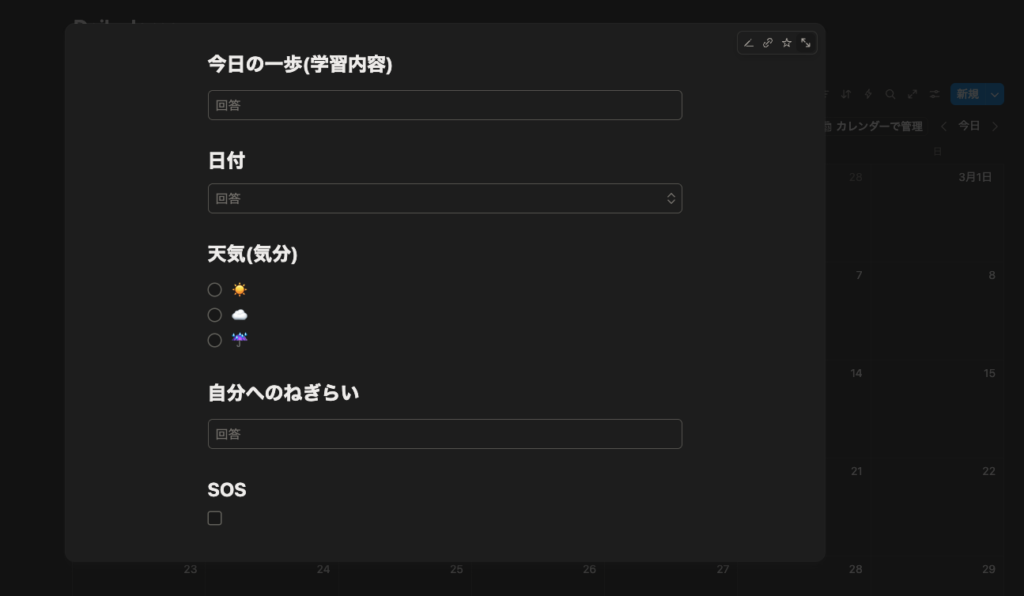The image size is (1024, 596).
Task: Click the automations lightning icon
Action: tap(868, 94)
